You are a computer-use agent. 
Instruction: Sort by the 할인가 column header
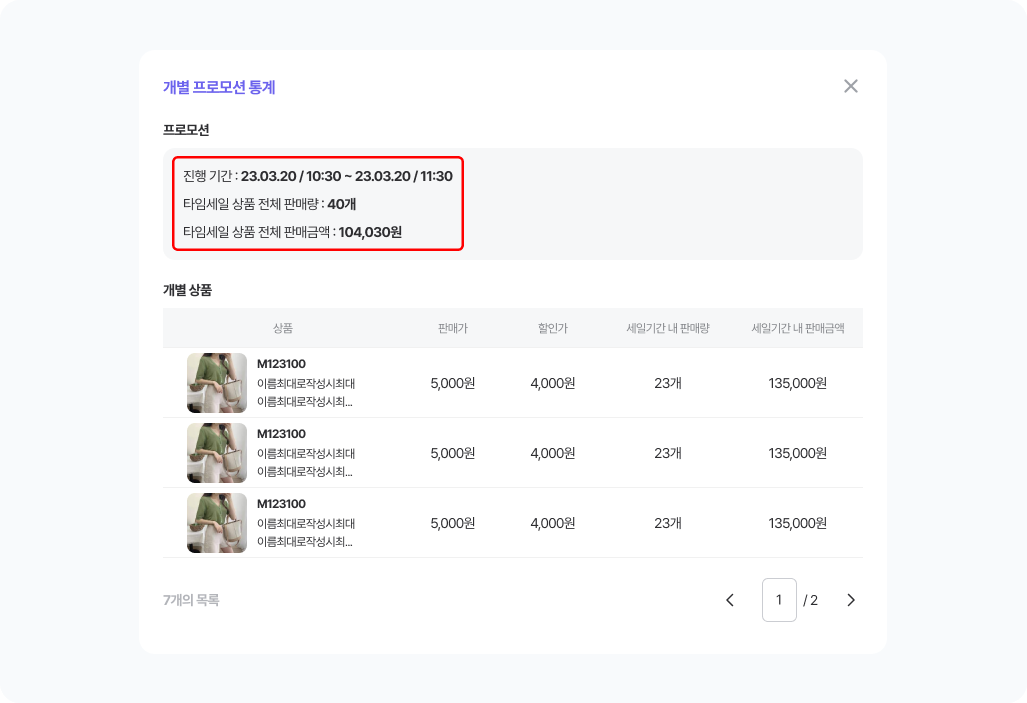point(554,328)
